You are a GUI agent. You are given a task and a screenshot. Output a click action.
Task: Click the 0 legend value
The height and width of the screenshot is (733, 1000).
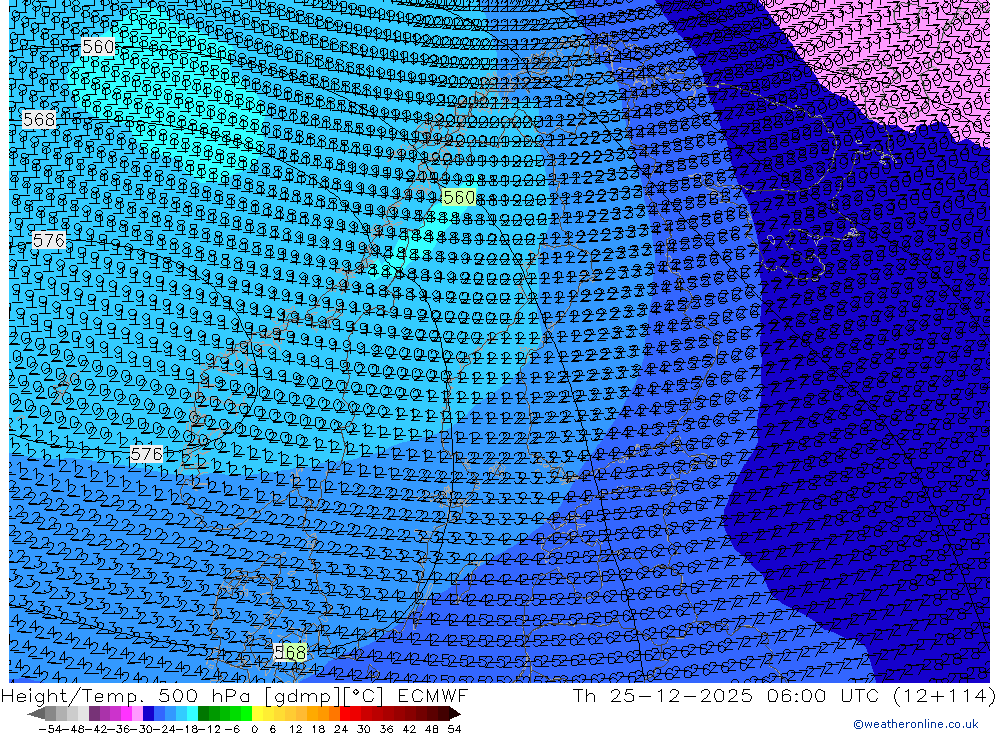(x=254, y=729)
